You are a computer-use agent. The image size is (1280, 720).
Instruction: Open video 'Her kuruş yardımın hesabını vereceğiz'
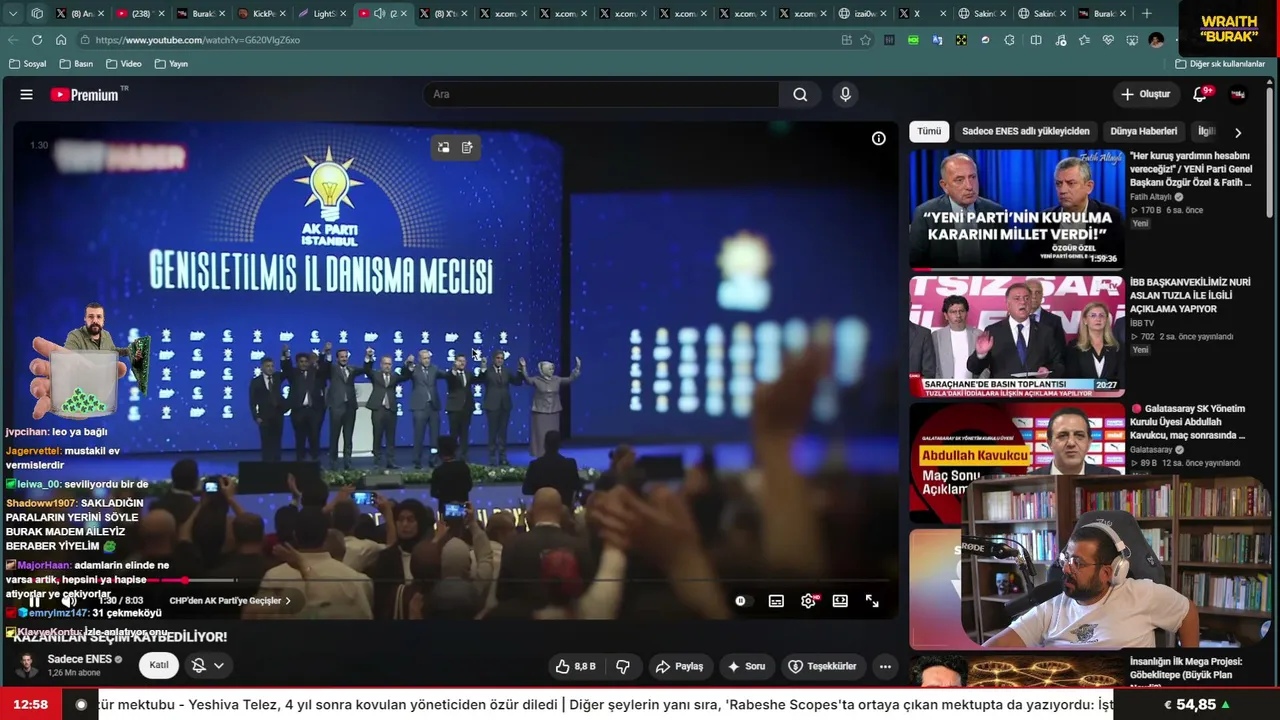(1190, 169)
